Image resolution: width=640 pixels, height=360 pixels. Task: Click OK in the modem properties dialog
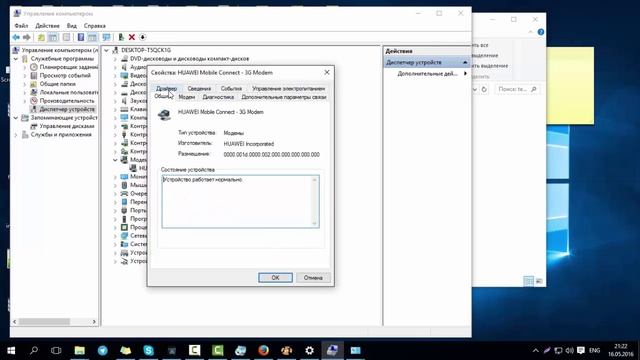pyautogui.click(x=275, y=278)
